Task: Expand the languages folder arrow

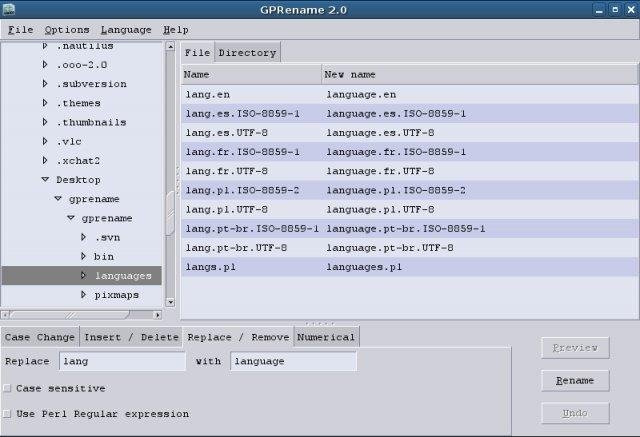Action: tap(83, 275)
